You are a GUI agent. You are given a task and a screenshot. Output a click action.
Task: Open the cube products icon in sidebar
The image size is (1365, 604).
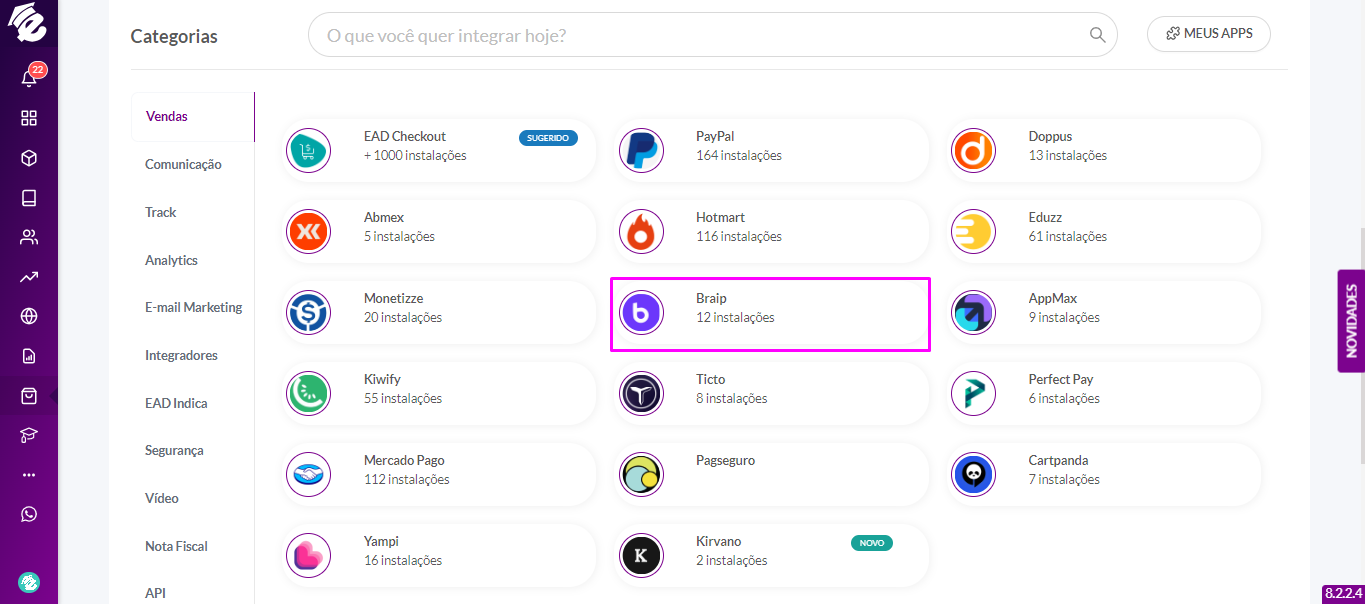click(x=29, y=158)
